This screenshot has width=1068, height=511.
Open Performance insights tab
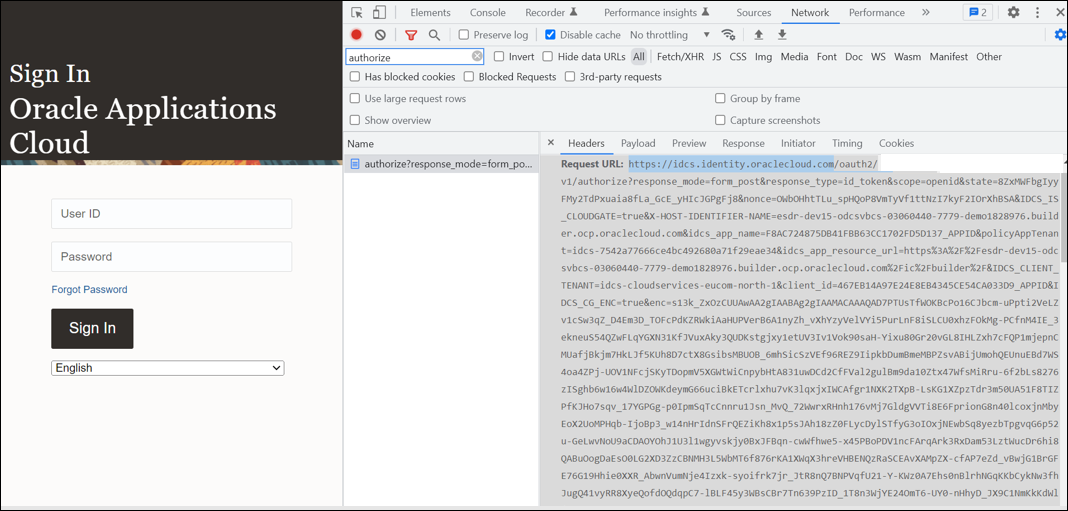click(x=657, y=12)
